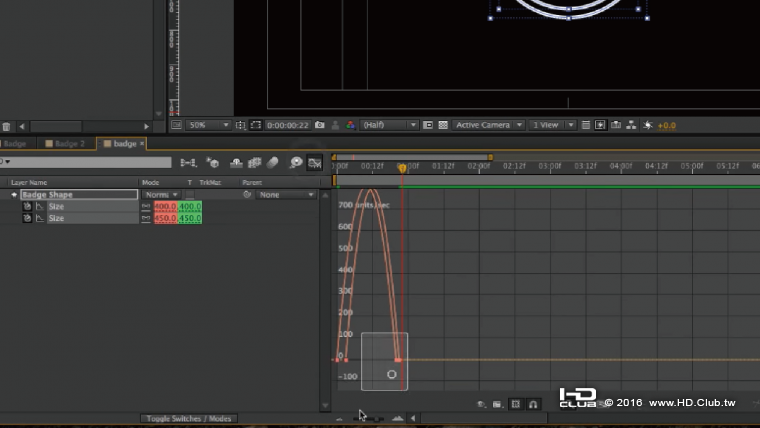The width and height of the screenshot is (760, 428).
Task: Click the parent pick whip icon
Action: [247, 194]
